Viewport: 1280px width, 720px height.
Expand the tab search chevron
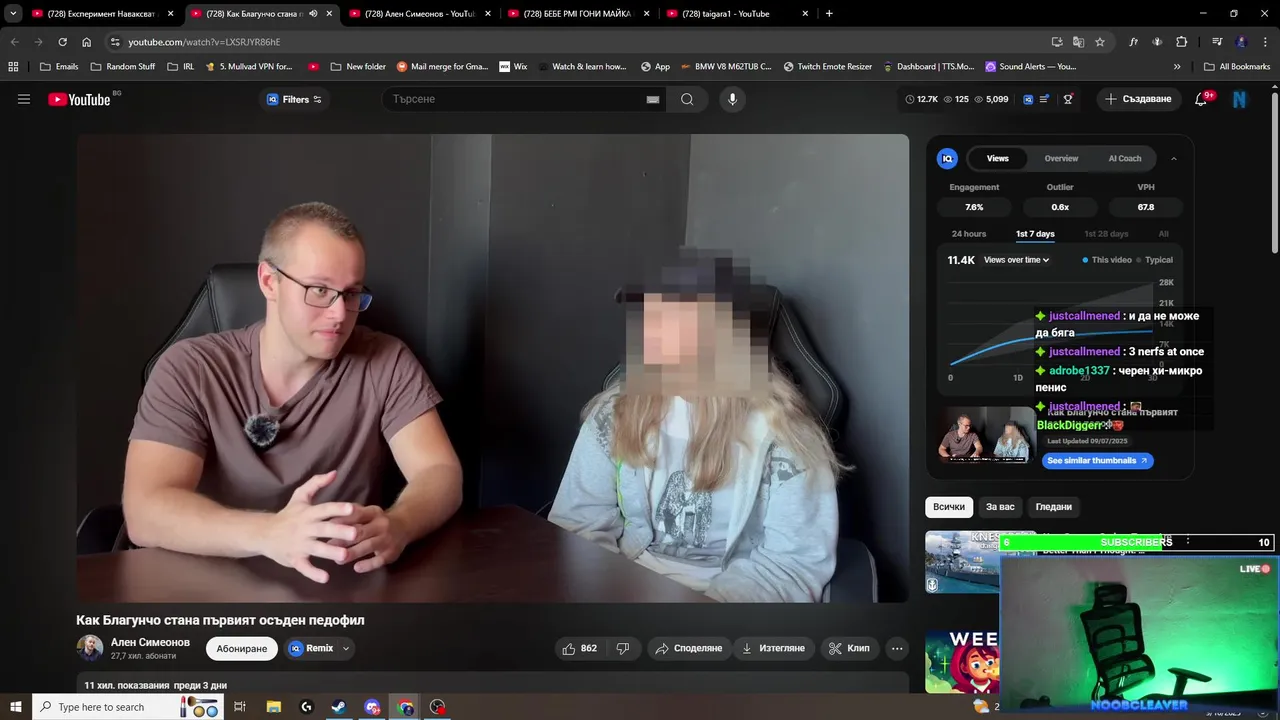[13, 14]
